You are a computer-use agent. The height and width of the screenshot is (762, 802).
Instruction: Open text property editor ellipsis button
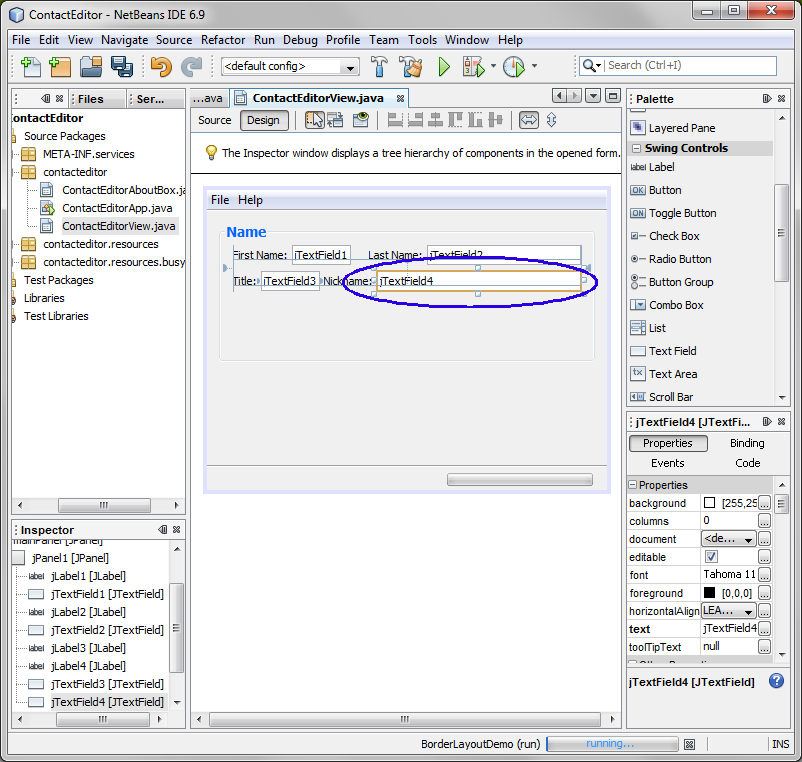(764, 629)
